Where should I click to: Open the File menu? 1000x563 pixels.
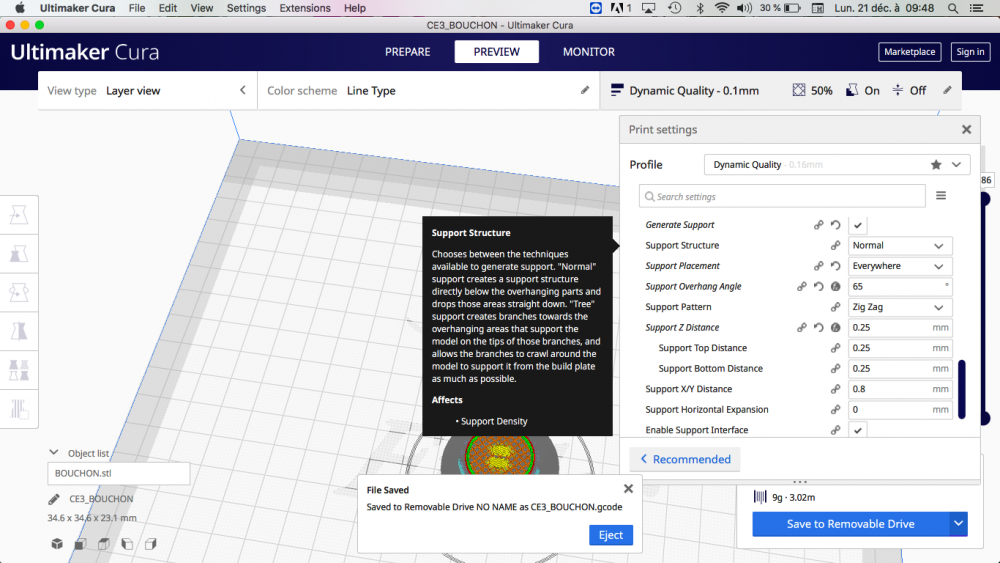point(137,8)
